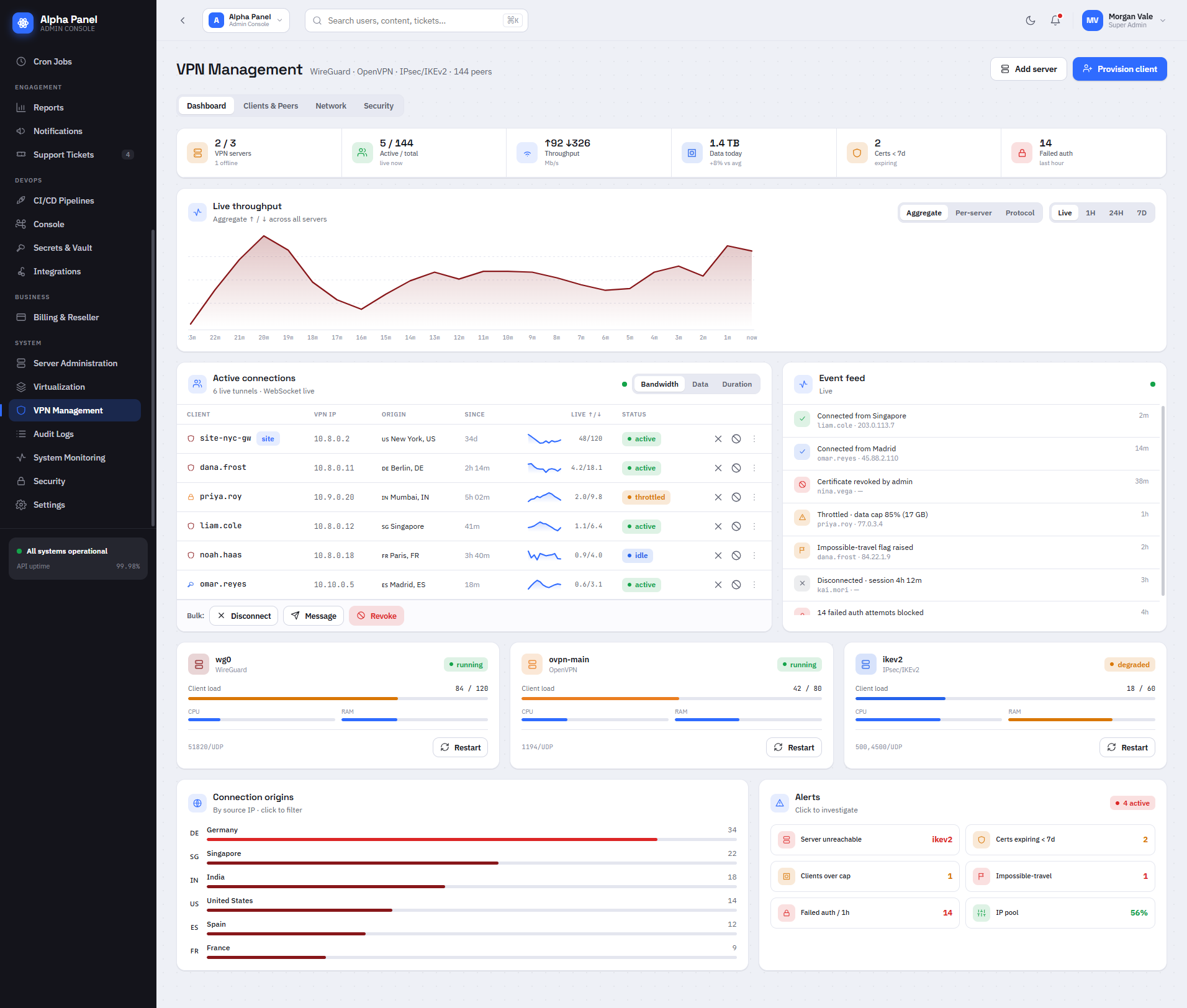
Task: Click the wg0 Client load progress bar
Action: click(338, 699)
